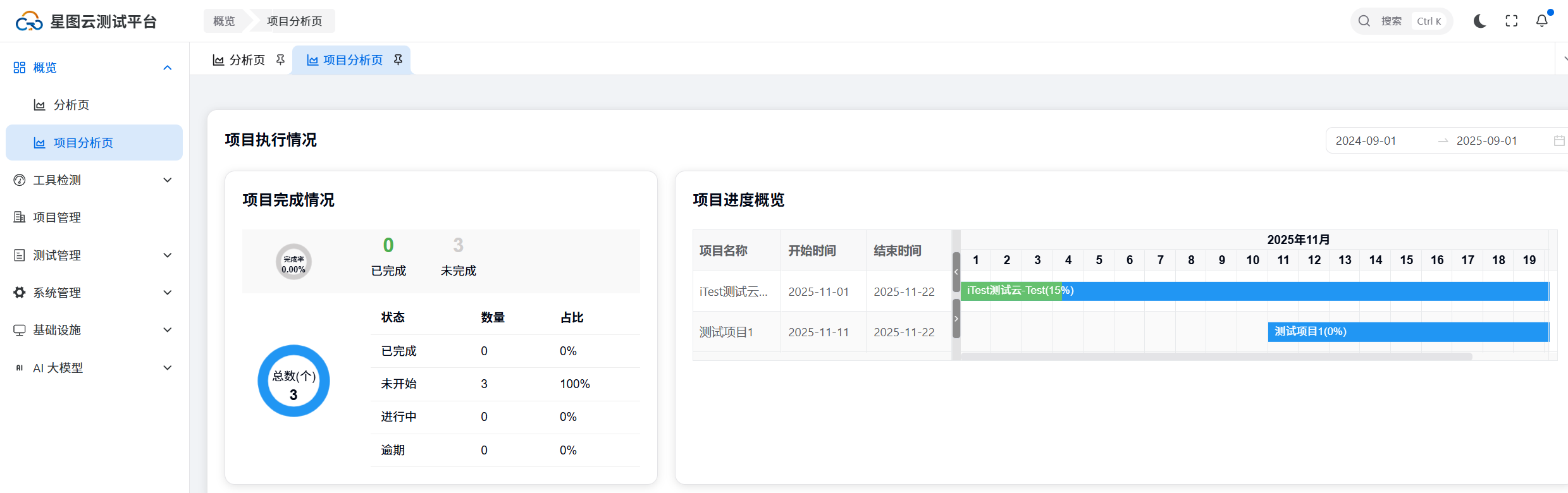
Task: Enter fullscreen using the expand icon
Action: pos(1511,21)
